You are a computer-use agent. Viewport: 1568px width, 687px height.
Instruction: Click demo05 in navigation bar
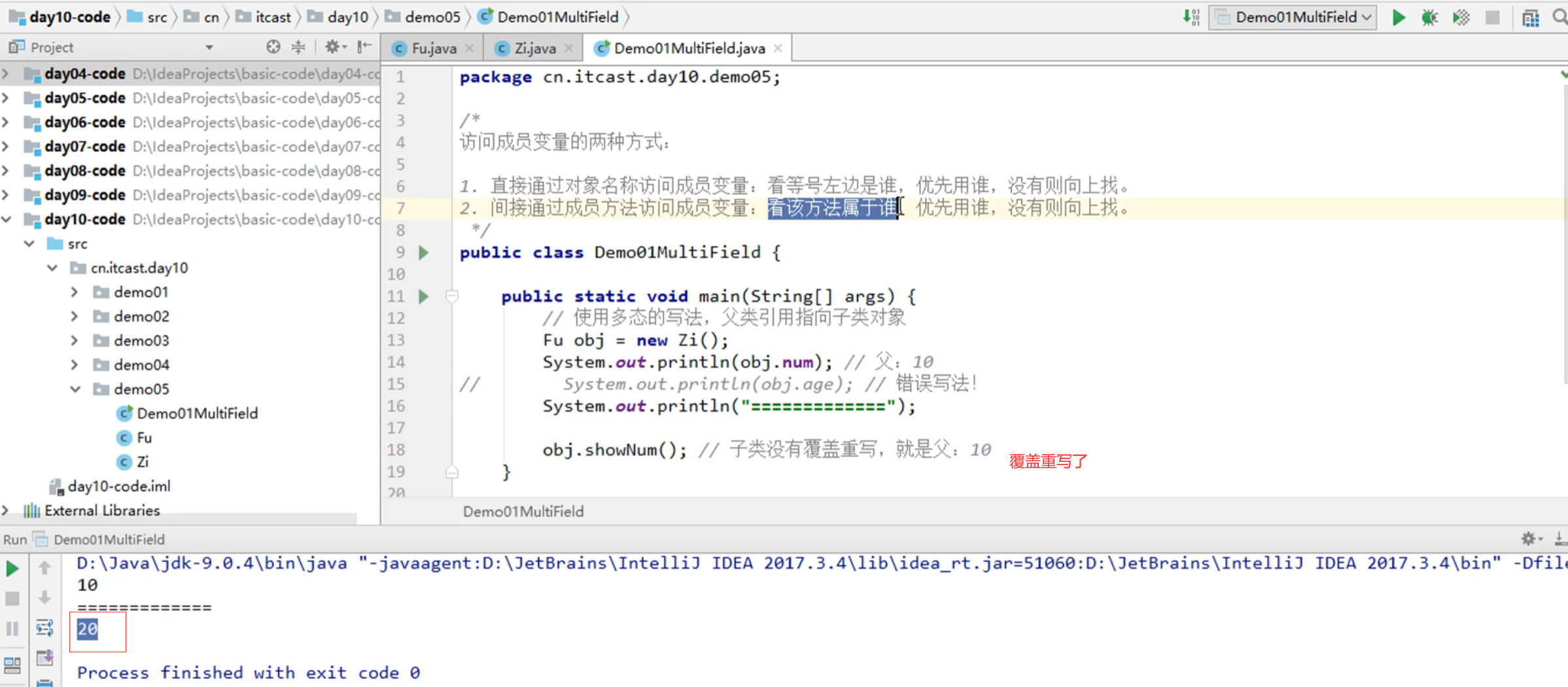423,17
